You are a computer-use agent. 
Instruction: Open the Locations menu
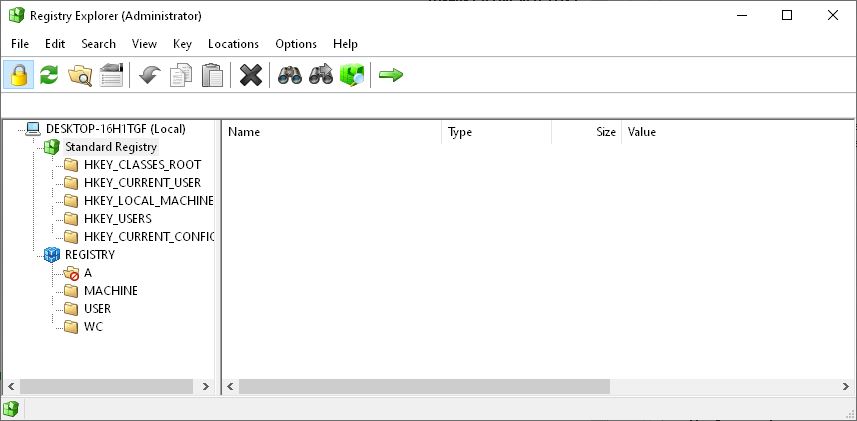tap(233, 44)
